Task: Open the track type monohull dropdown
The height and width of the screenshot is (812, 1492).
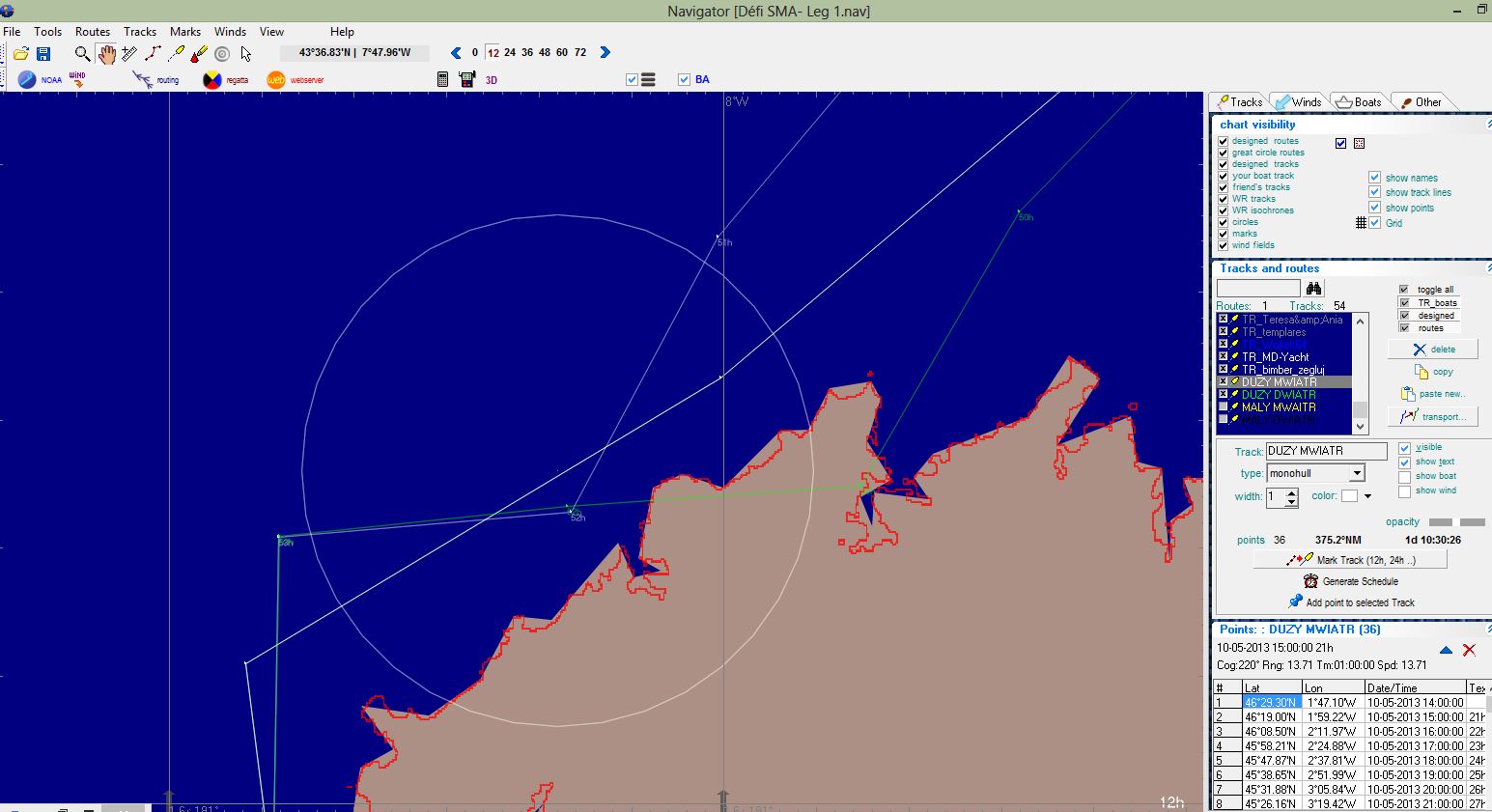Action: click(1357, 473)
